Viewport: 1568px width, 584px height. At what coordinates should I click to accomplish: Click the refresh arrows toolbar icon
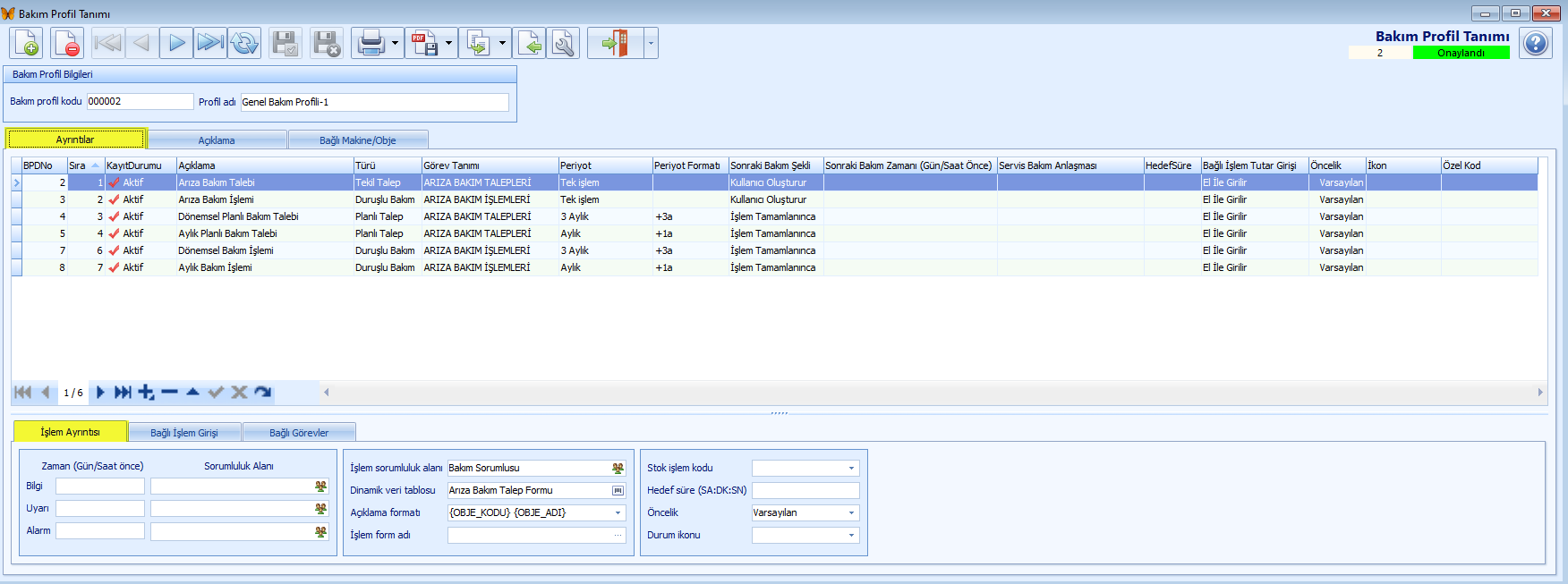point(244,43)
